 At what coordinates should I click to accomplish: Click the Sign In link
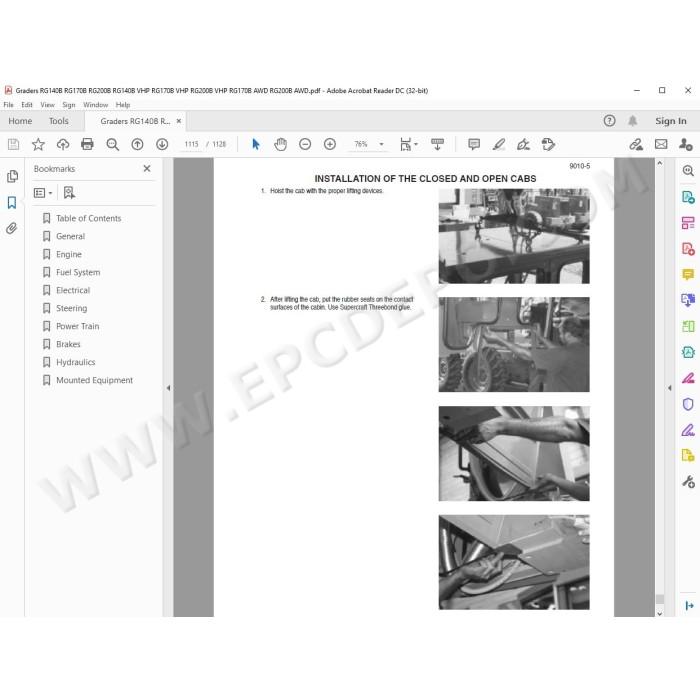(x=671, y=121)
